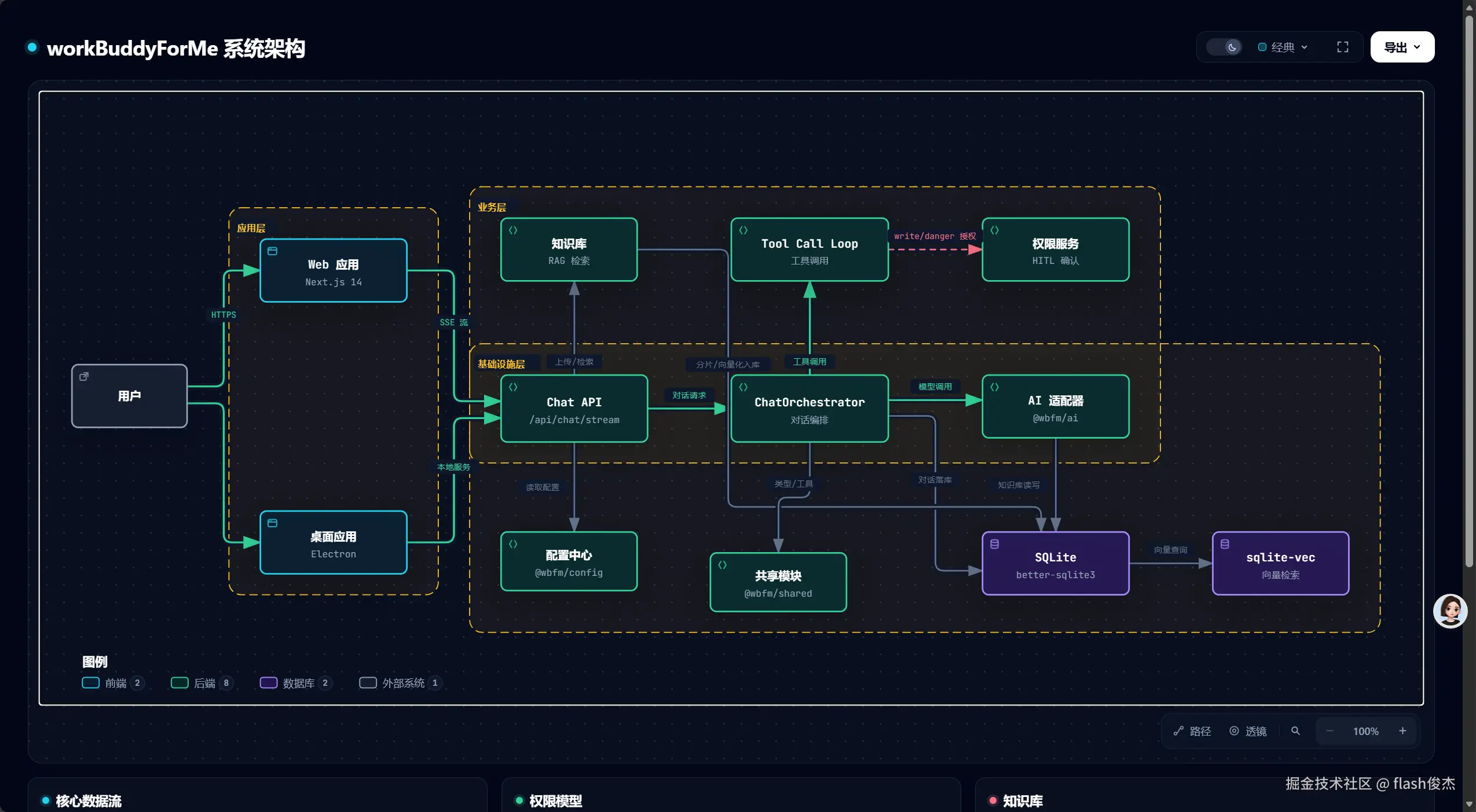Click the database icon on SQLite node
This screenshot has height=812, width=1476.
click(x=994, y=544)
